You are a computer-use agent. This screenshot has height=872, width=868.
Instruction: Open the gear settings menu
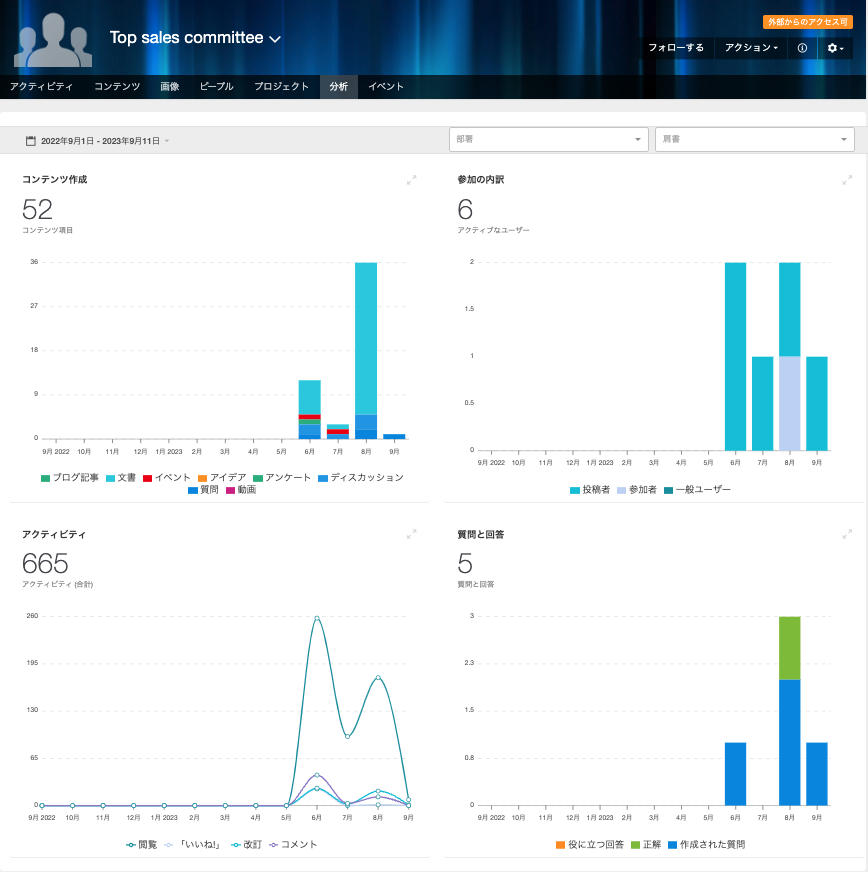[835, 48]
